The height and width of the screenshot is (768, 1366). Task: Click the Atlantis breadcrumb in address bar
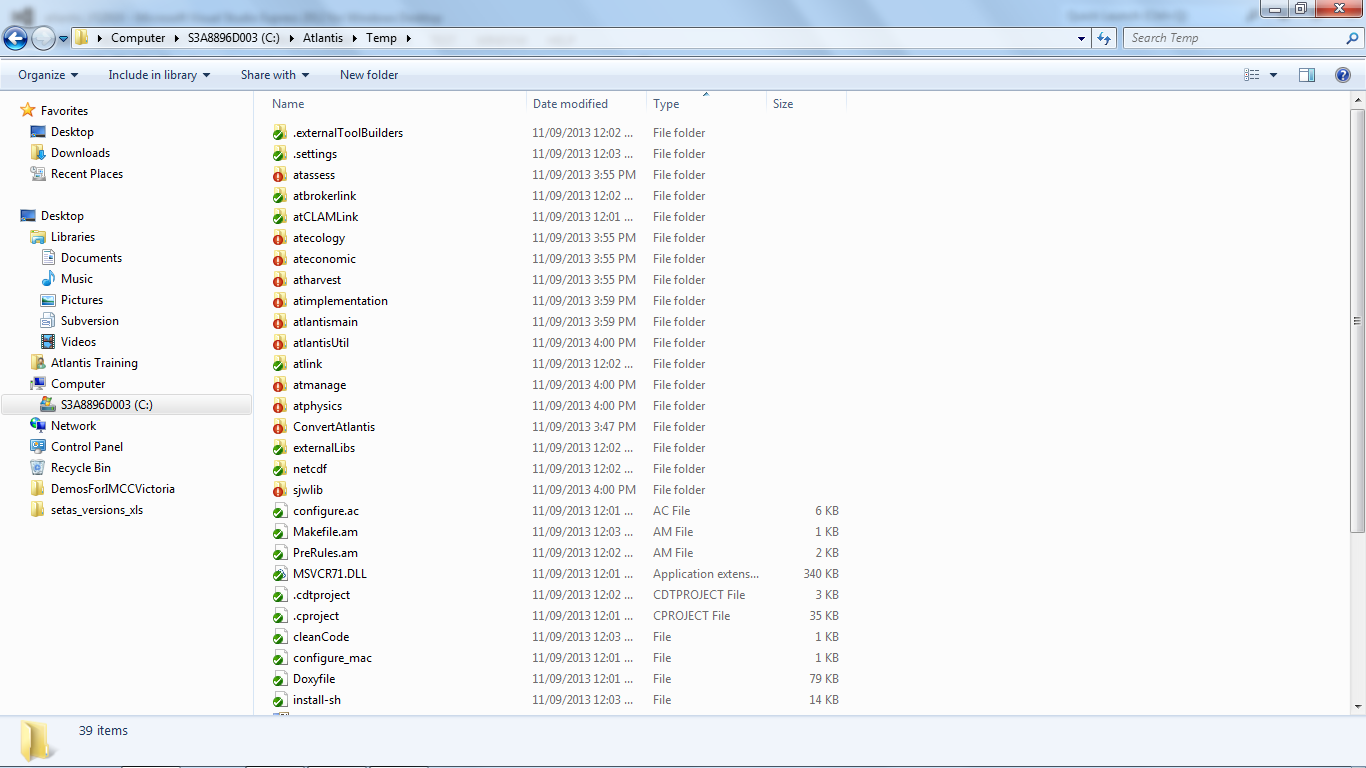point(322,38)
